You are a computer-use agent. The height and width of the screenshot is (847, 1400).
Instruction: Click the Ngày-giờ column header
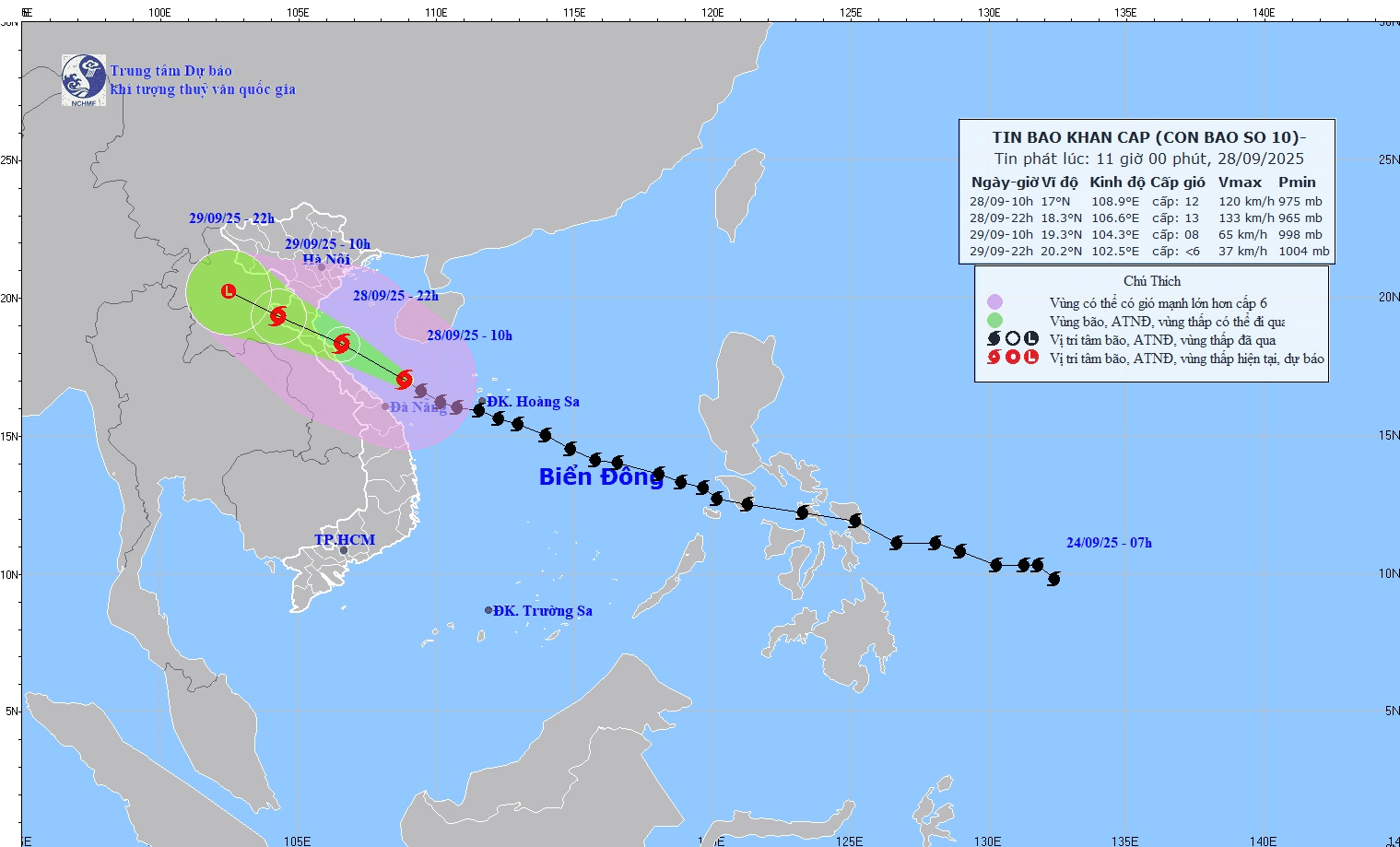(x=1005, y=182)
